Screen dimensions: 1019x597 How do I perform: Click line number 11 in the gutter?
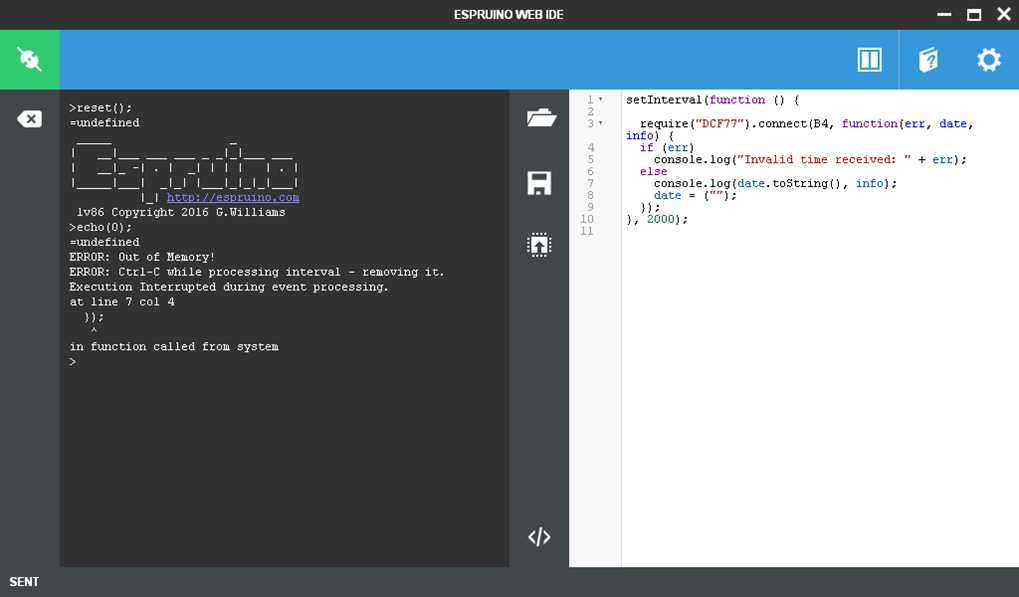(x=587, y=231)
